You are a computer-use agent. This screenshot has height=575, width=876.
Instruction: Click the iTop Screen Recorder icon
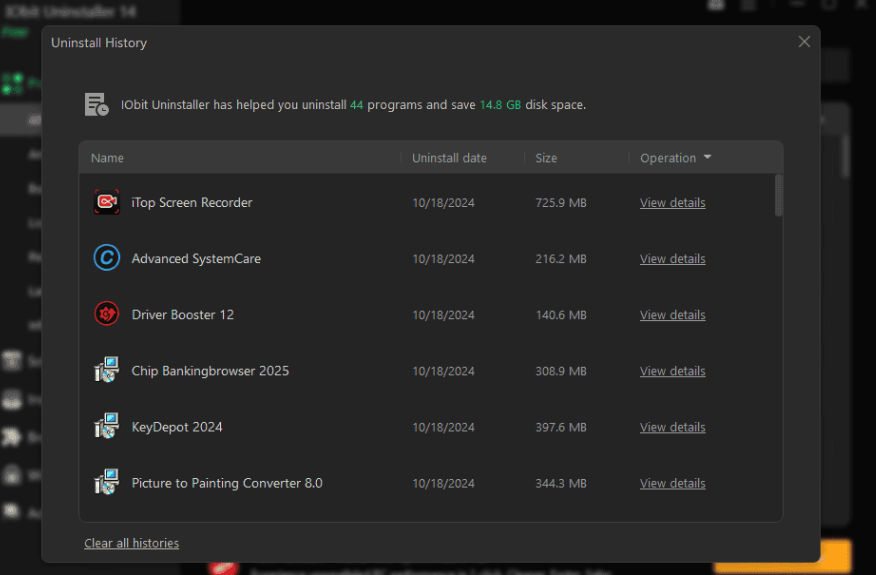tap(106, 202)
